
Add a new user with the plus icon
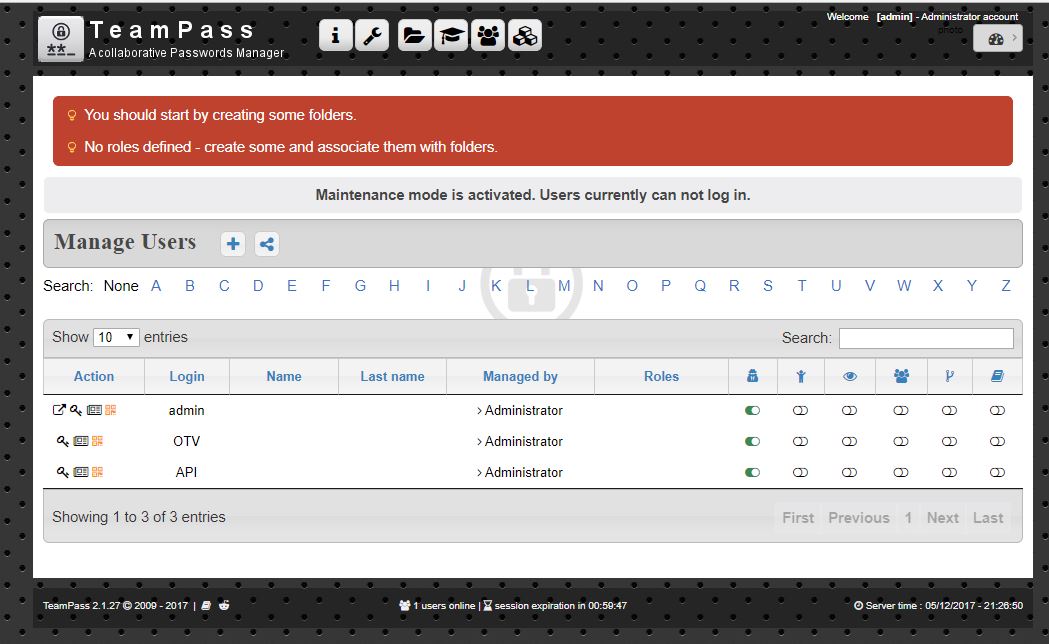tap(233, 243)
